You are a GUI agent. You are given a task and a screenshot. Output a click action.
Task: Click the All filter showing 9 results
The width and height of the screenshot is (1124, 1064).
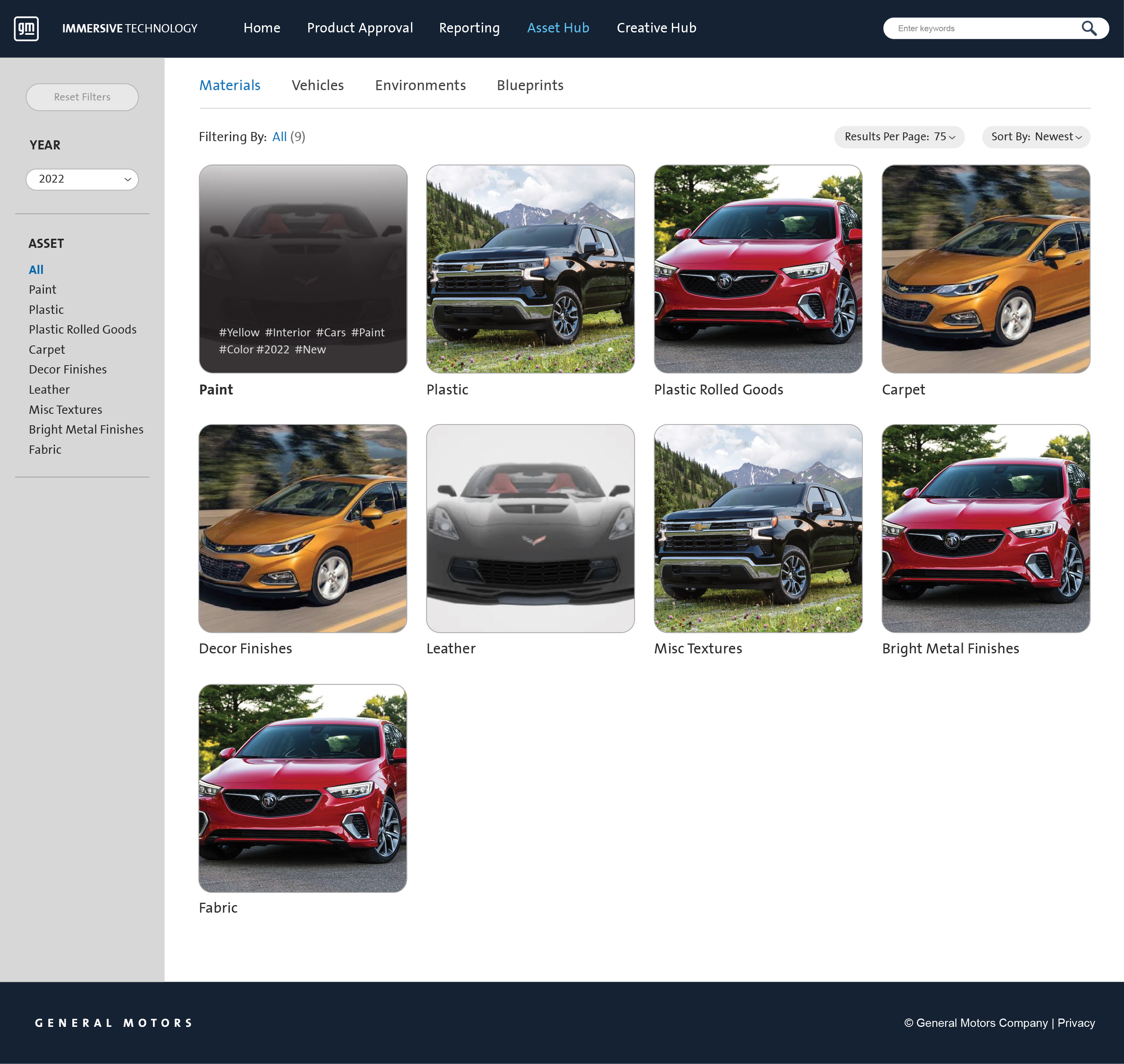pos(279,137)
